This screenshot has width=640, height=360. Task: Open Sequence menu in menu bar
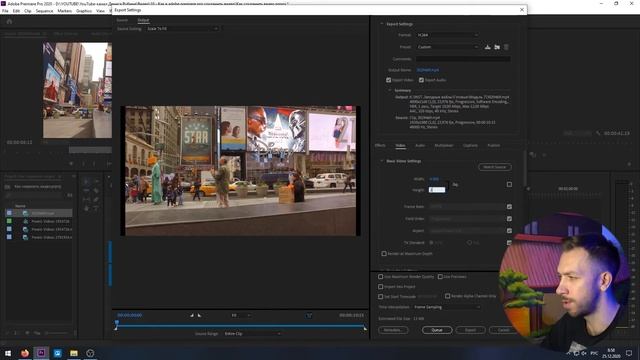[44, 11]
